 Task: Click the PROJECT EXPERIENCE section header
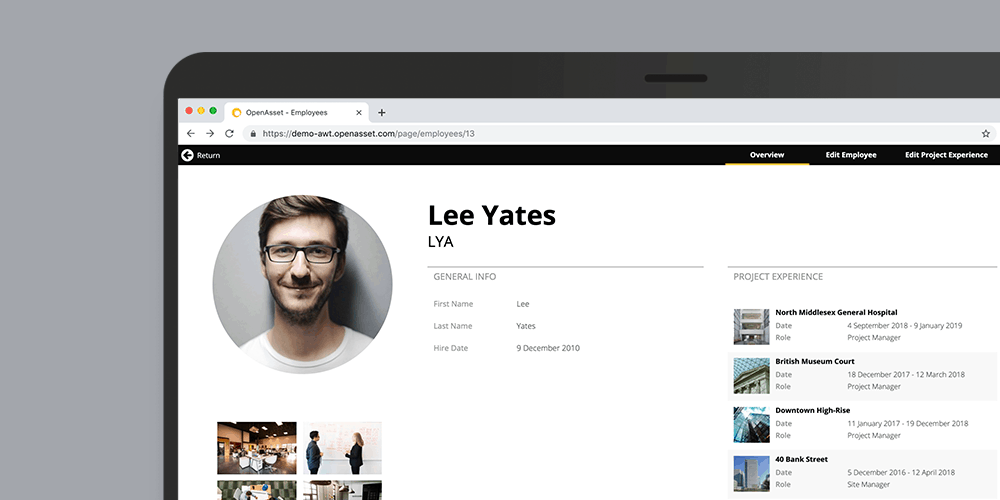coord(778,277)
